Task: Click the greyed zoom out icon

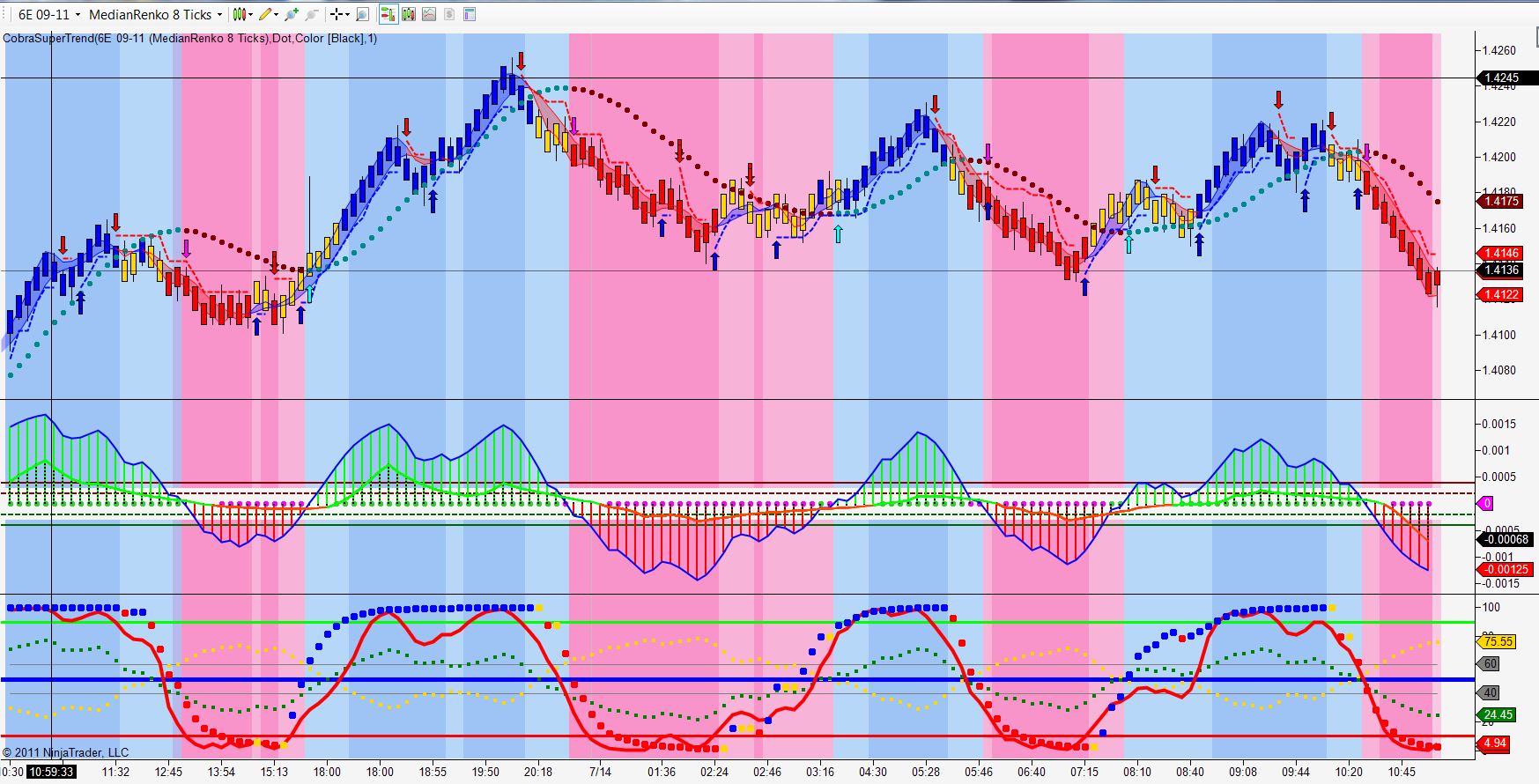Action: (312, 14)
